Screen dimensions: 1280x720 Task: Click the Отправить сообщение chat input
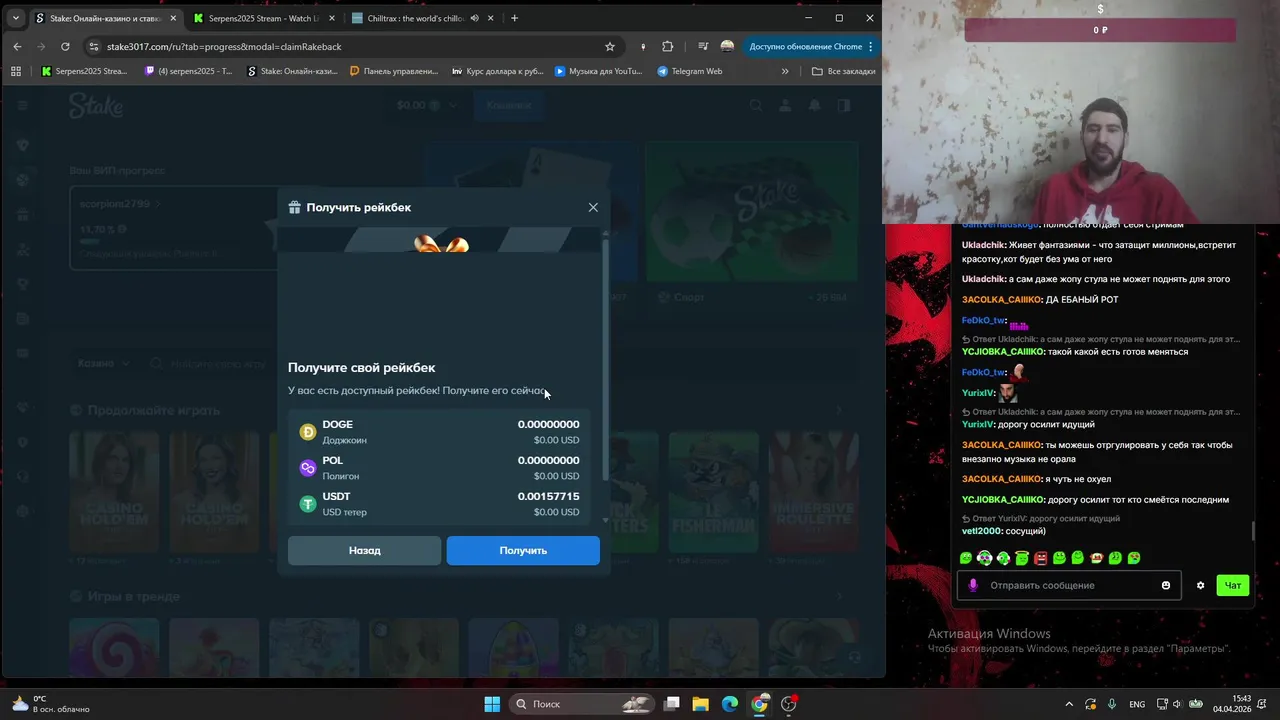tap(1070, 585)
